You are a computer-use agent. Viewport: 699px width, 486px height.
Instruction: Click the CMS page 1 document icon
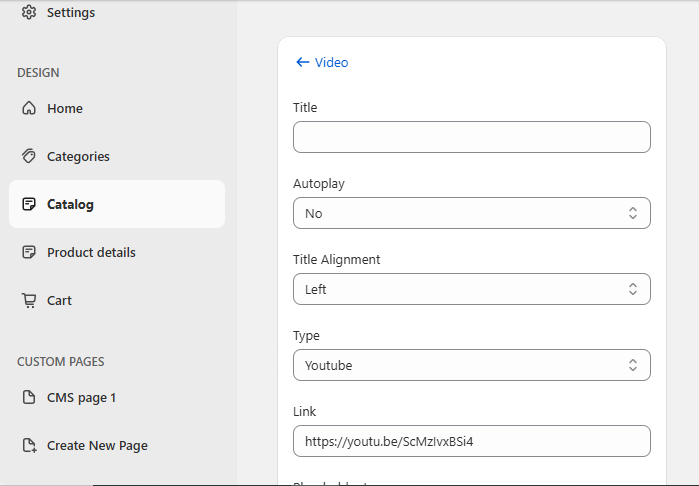pyautogui.click(x=29, y=397)
